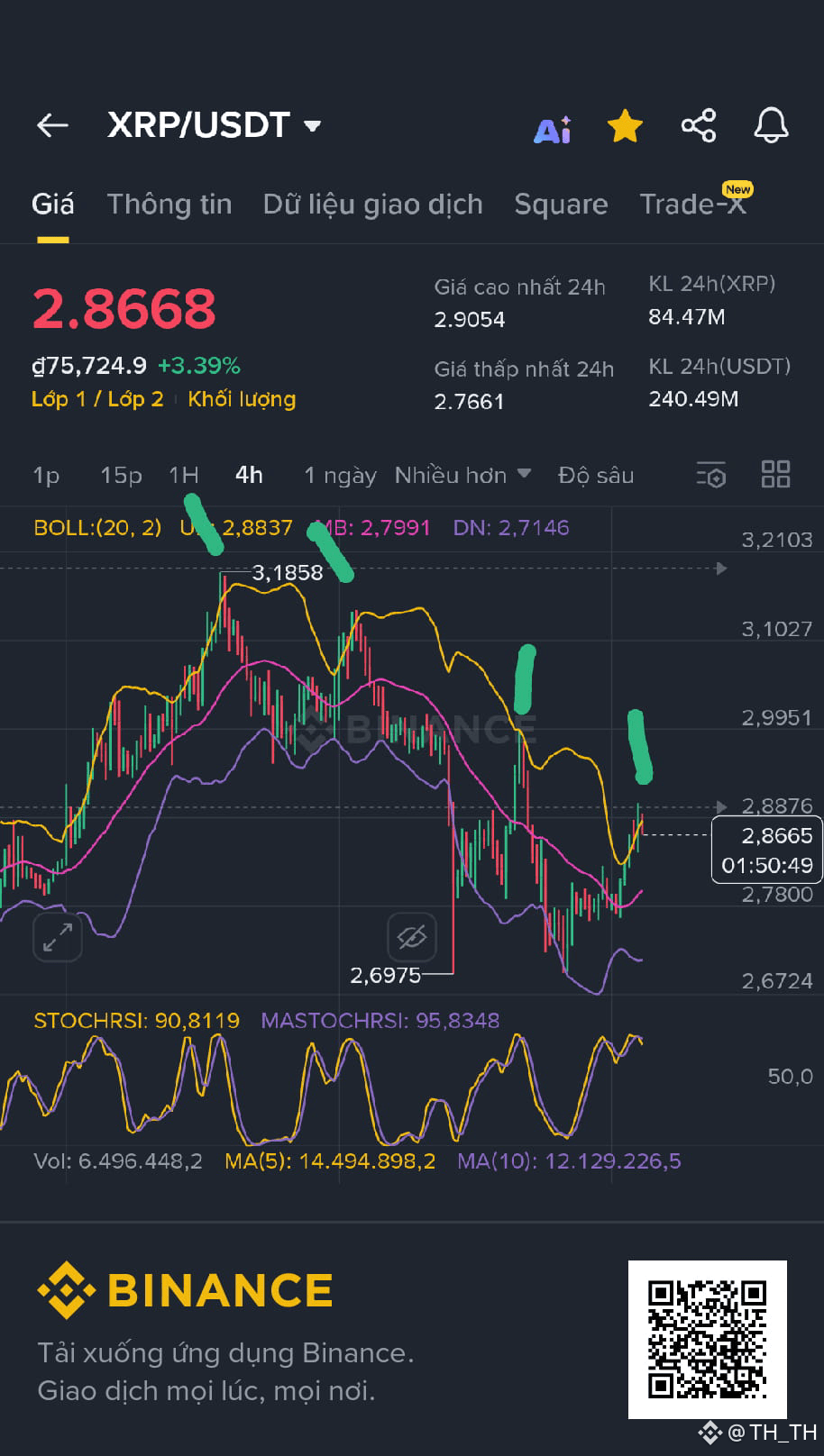Toggle the yellow favorite star
The image size is (824, 1456).
click(625, 126)
